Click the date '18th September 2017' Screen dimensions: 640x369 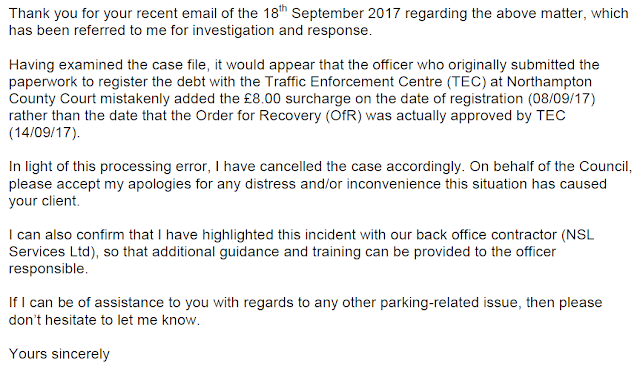(331, 13)
